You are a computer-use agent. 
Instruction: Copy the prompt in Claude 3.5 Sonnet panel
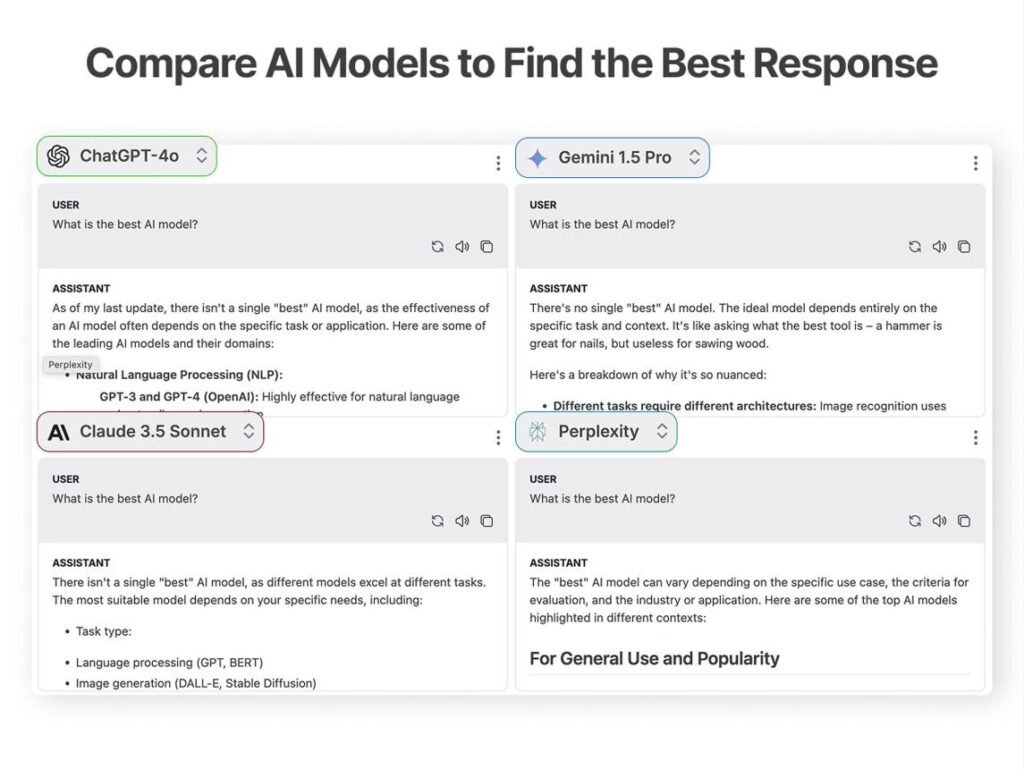[487, 521]
